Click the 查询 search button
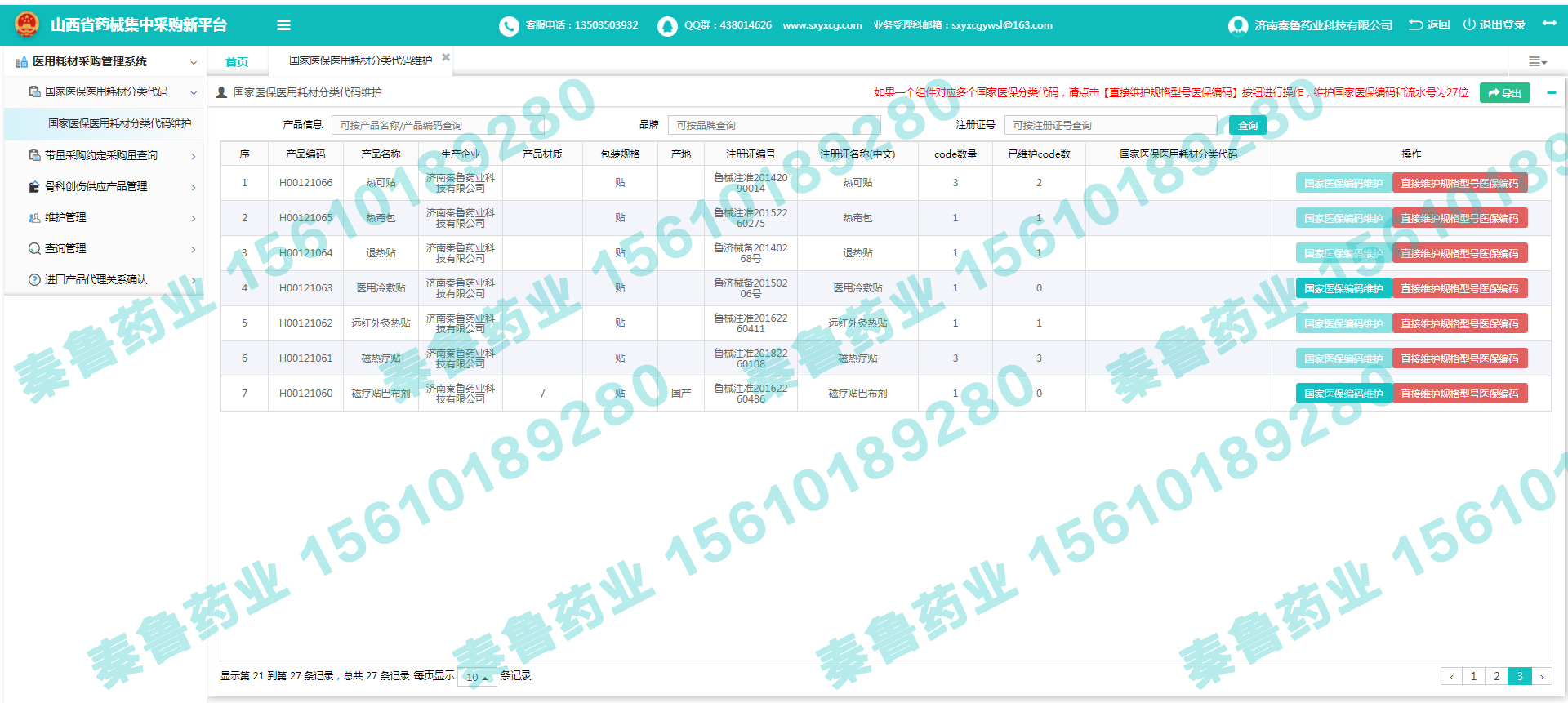This screenshot has height=703, width=1568. click(1247, 125)
